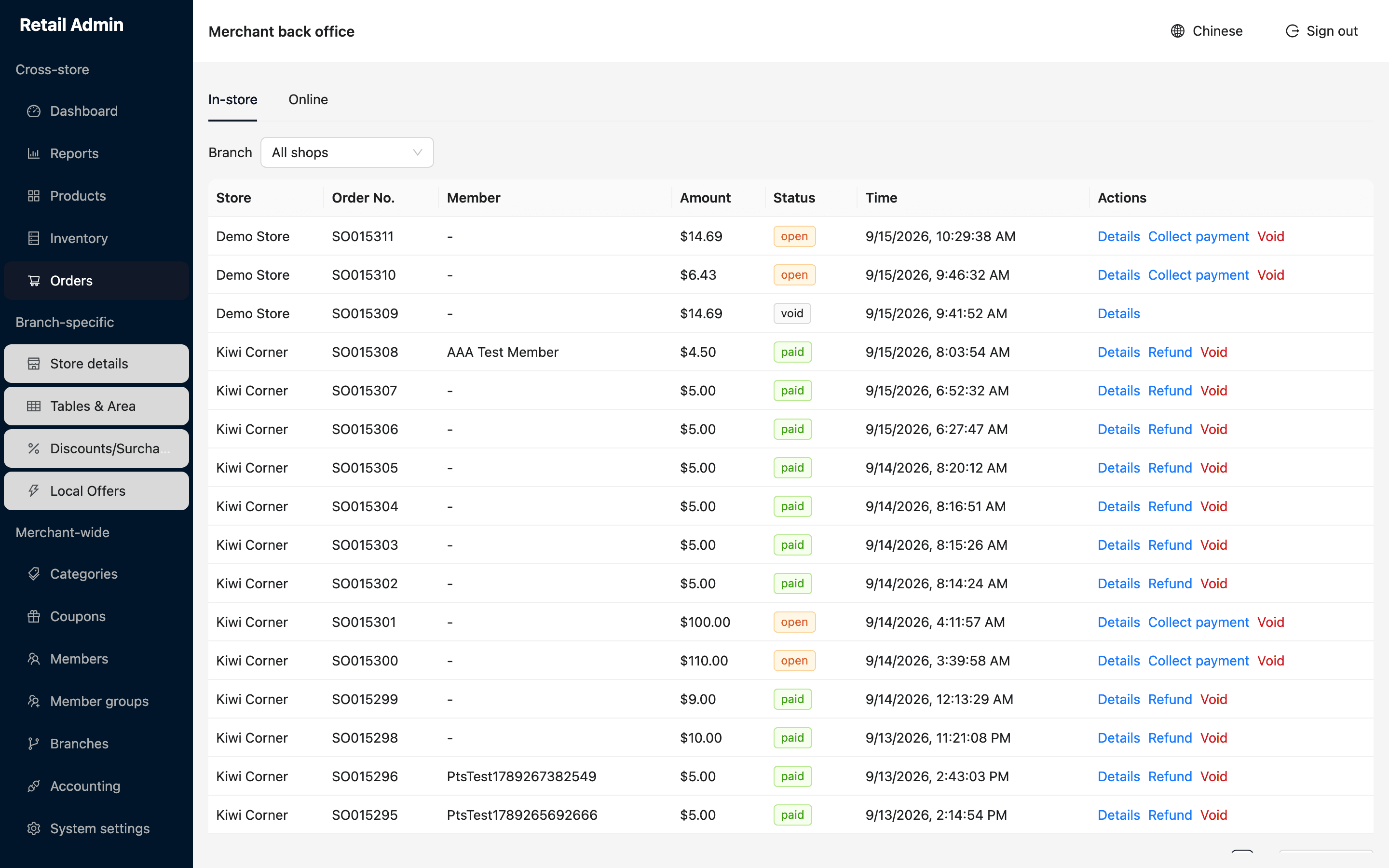Click the Dashboard gauge icon in sidebar
This screenshot has height=868, width=1389.
pos(34,111)
